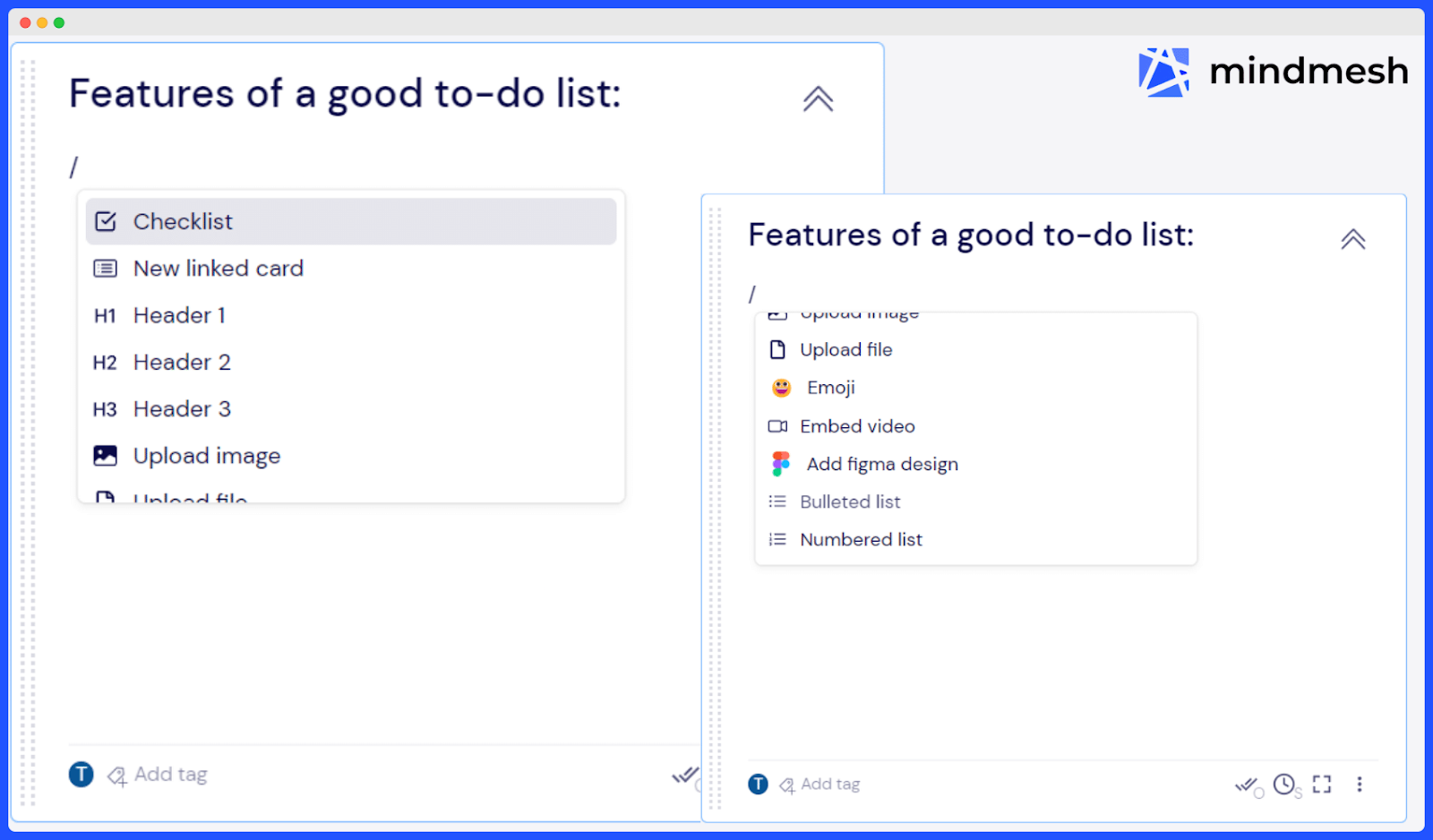Click Add tag on the left card
1433x840 pixels.
point(170,775)
